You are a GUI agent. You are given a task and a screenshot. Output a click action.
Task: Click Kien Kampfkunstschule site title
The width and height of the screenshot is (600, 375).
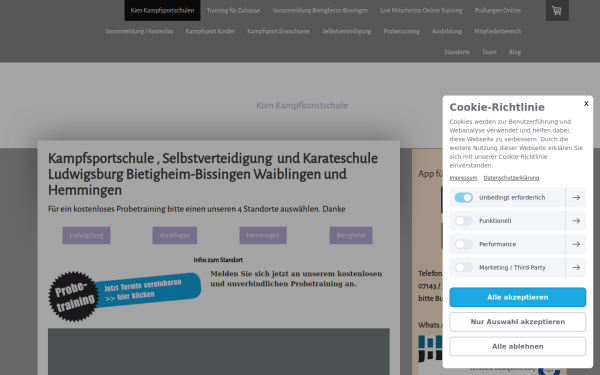[302, 105]
